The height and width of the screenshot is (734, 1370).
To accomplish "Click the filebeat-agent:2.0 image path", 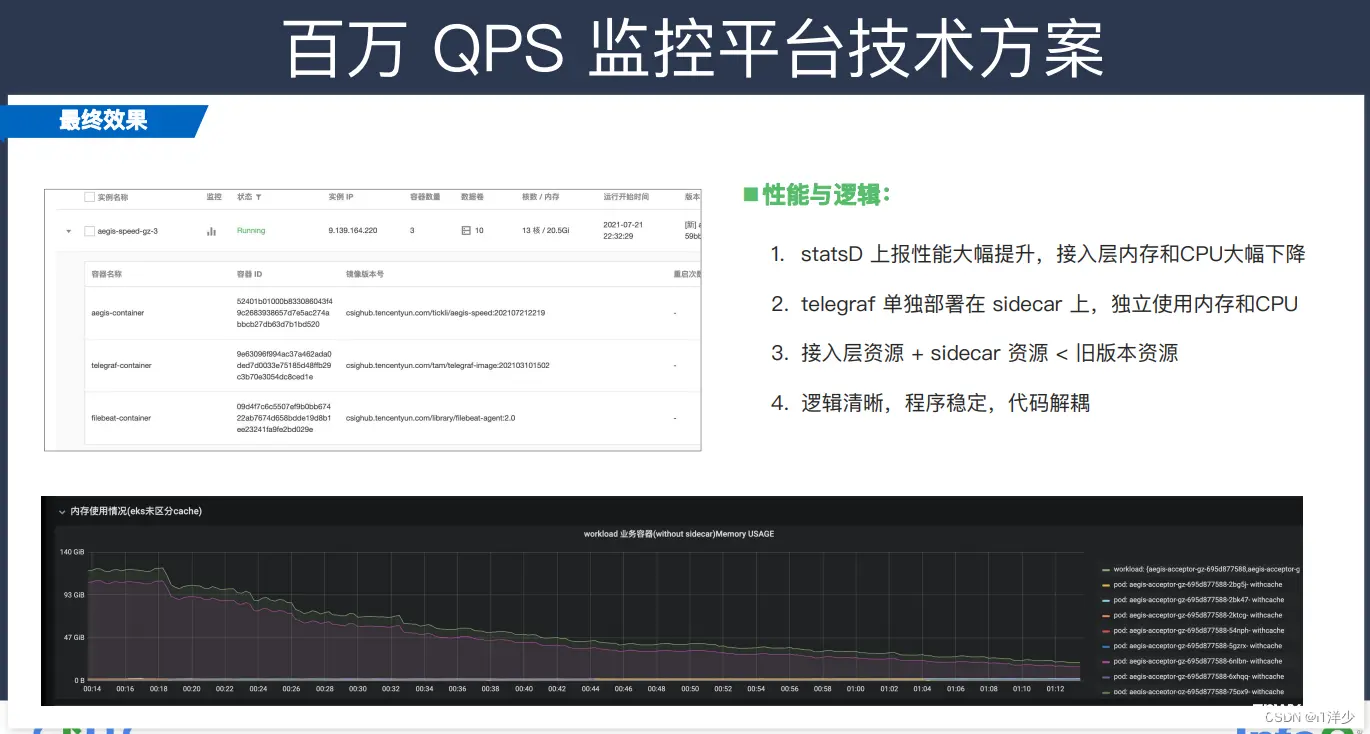I will 430,418.
